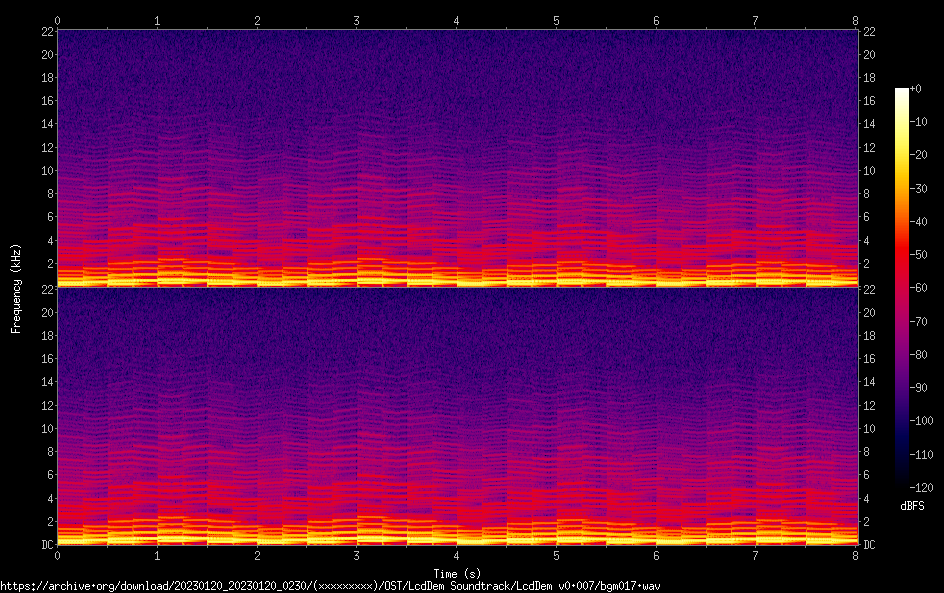Screen dimensions: 944x593
Task: Click the "-60" label on the color scale
Action: [919, 287]
